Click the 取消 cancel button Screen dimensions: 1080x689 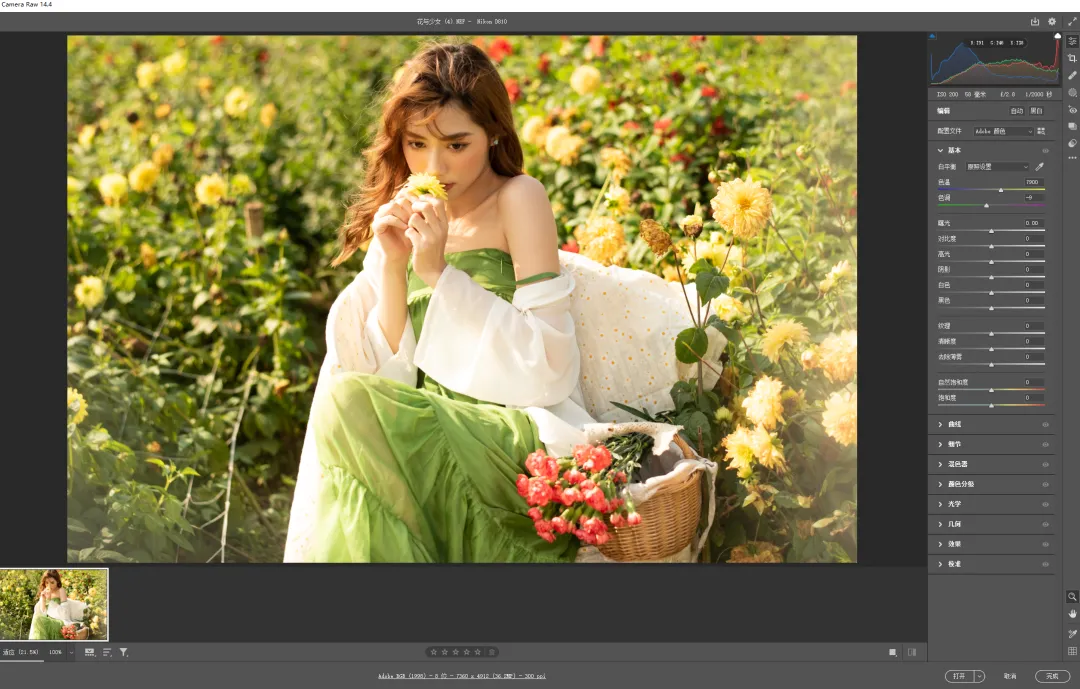pyautogui.click(x=1009, y=676)
